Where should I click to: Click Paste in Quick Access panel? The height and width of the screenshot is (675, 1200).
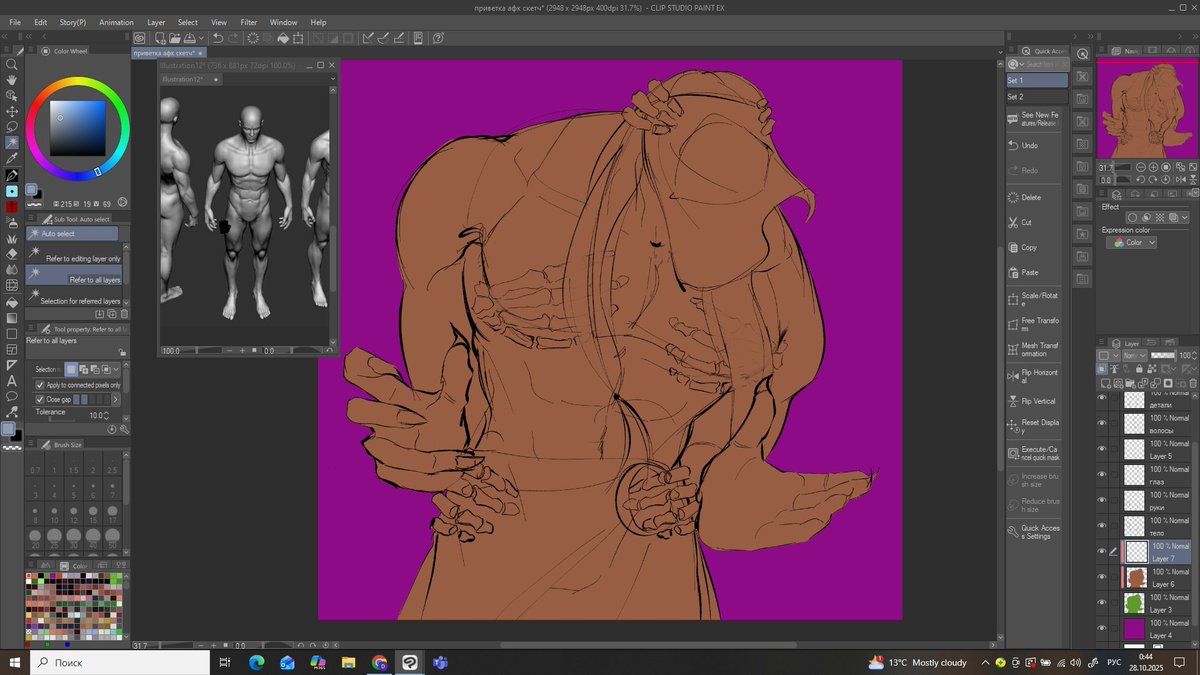tap(1035, 272)
